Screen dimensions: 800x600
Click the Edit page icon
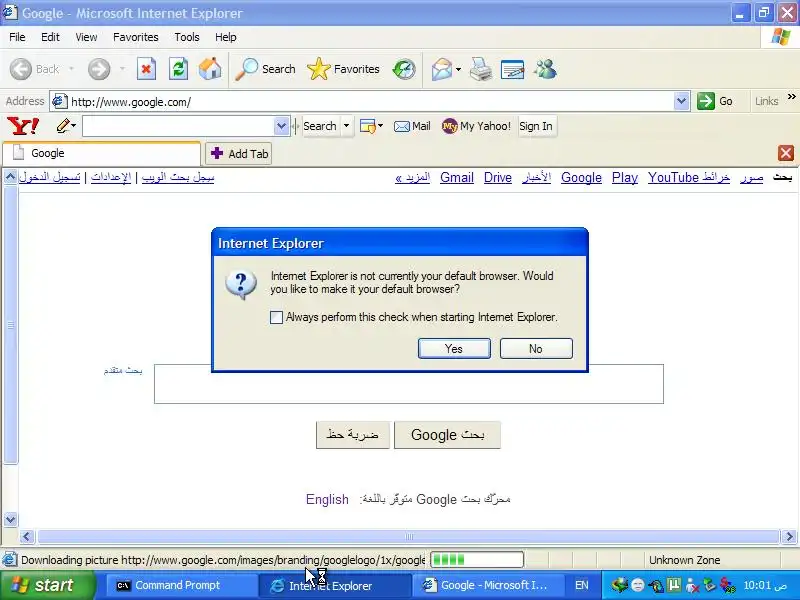[x=513, y=69]
